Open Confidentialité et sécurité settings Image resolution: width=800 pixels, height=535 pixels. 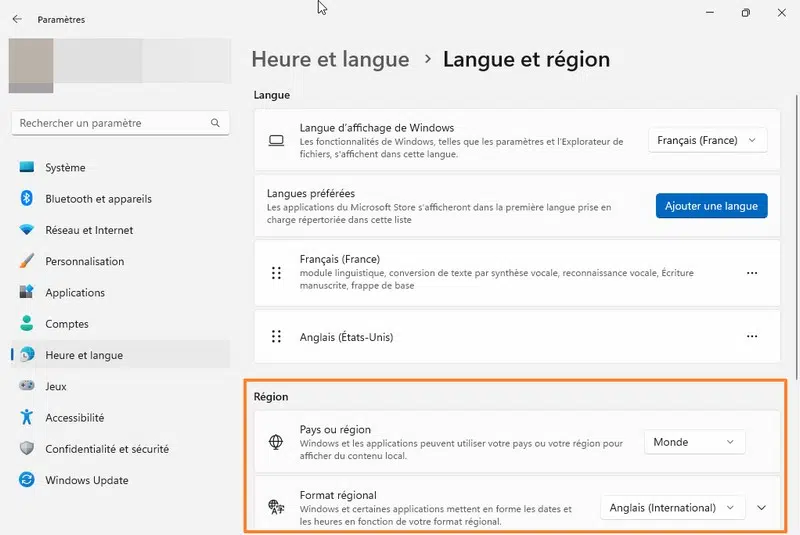[x=120, y=449]
